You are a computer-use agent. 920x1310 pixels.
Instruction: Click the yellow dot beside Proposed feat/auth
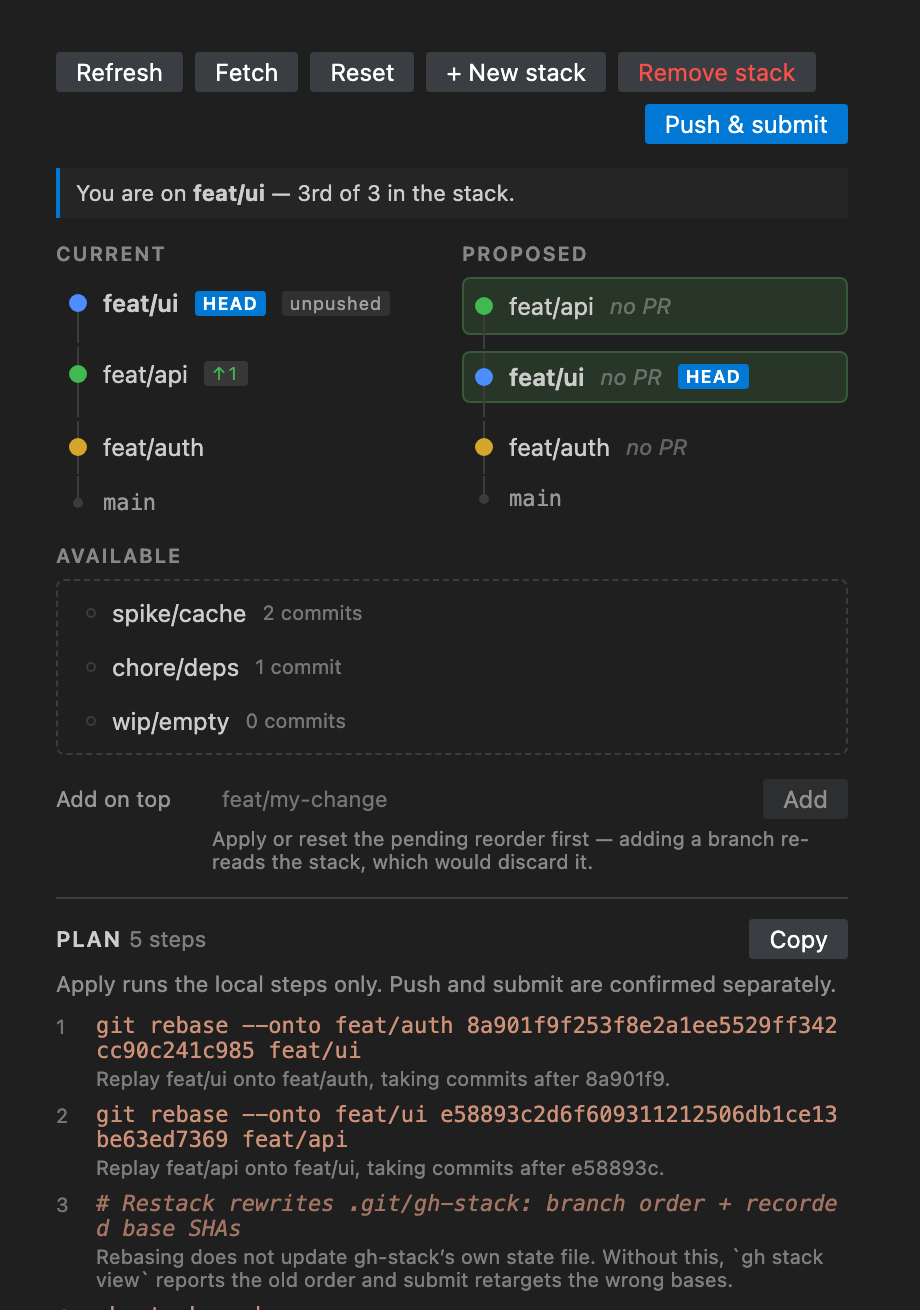pyautogui.click(x=484, y=447)
